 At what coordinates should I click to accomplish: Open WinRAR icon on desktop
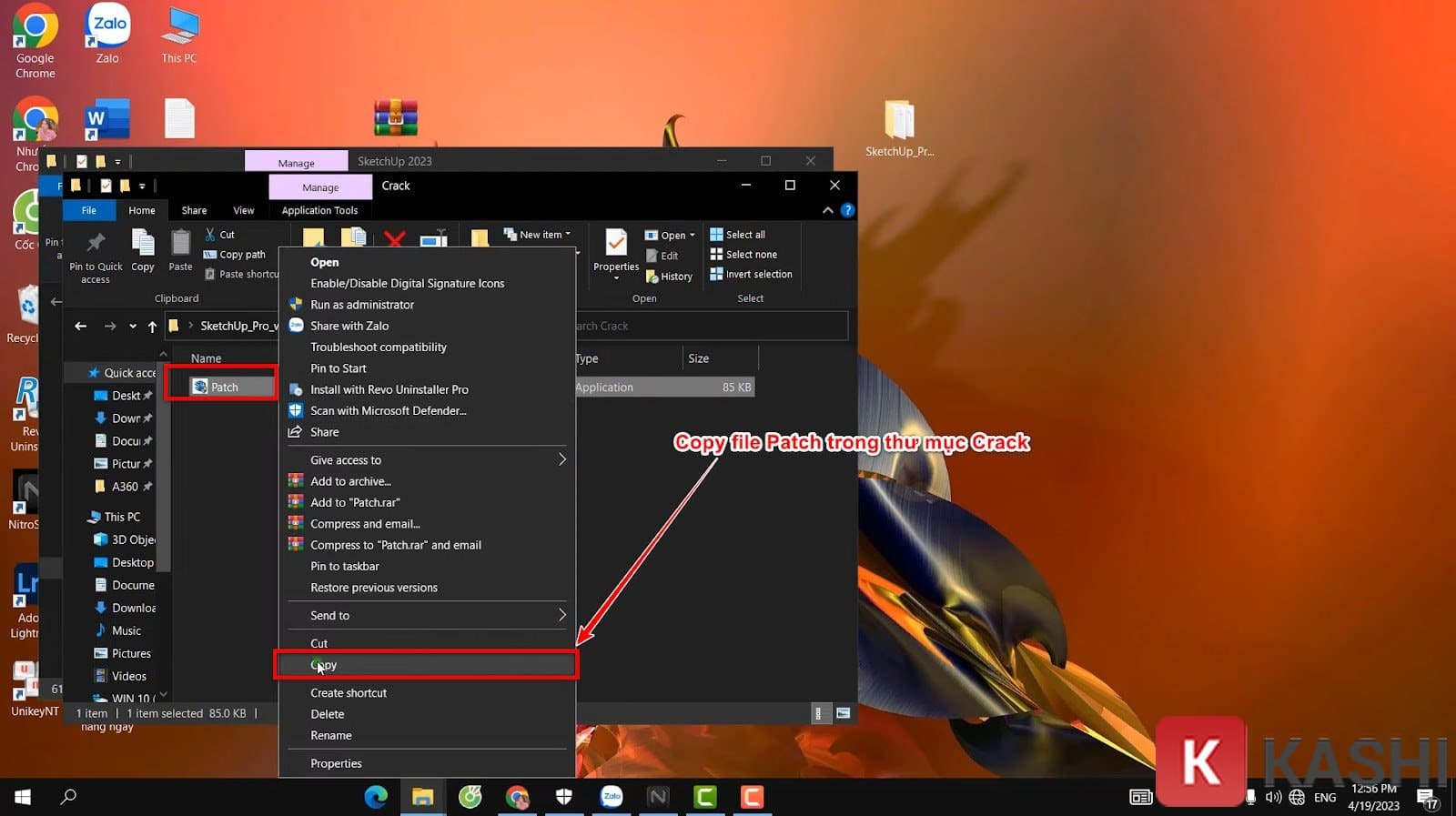click(396, 118)
